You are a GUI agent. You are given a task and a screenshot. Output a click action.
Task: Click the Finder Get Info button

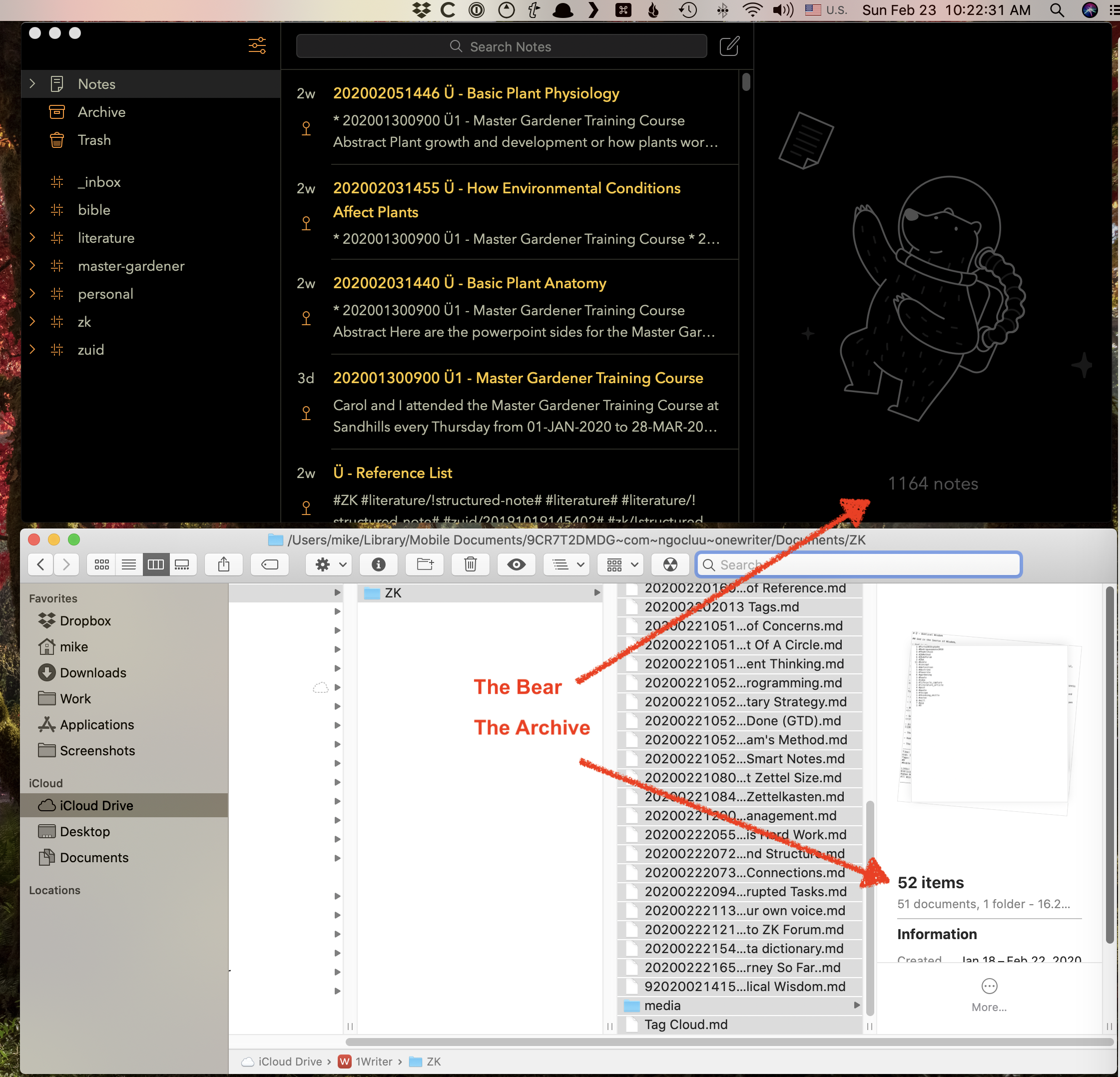378,564
